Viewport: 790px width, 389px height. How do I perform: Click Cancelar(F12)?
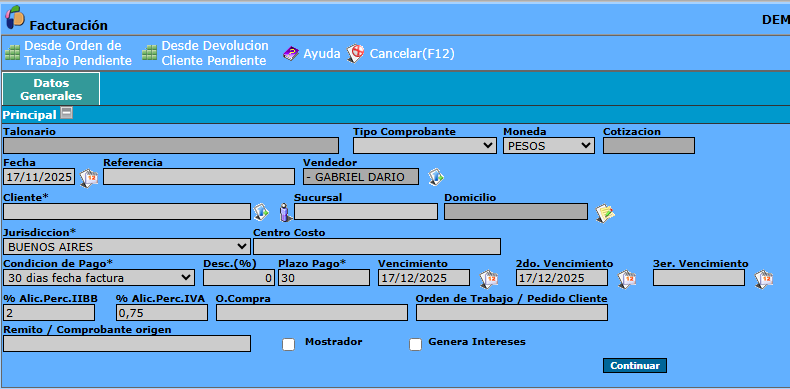pyautogui.click(x=412, y=53)
